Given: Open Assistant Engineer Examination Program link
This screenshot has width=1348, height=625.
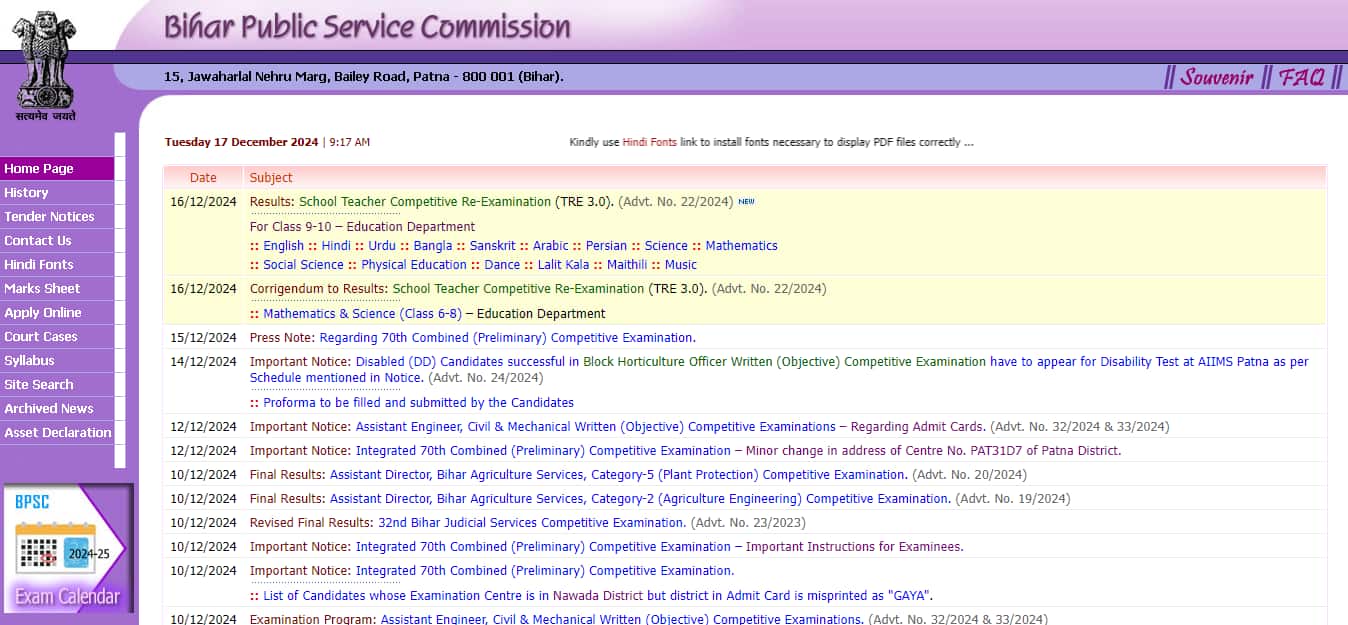Looking at the screenshot, I should 622,619.
